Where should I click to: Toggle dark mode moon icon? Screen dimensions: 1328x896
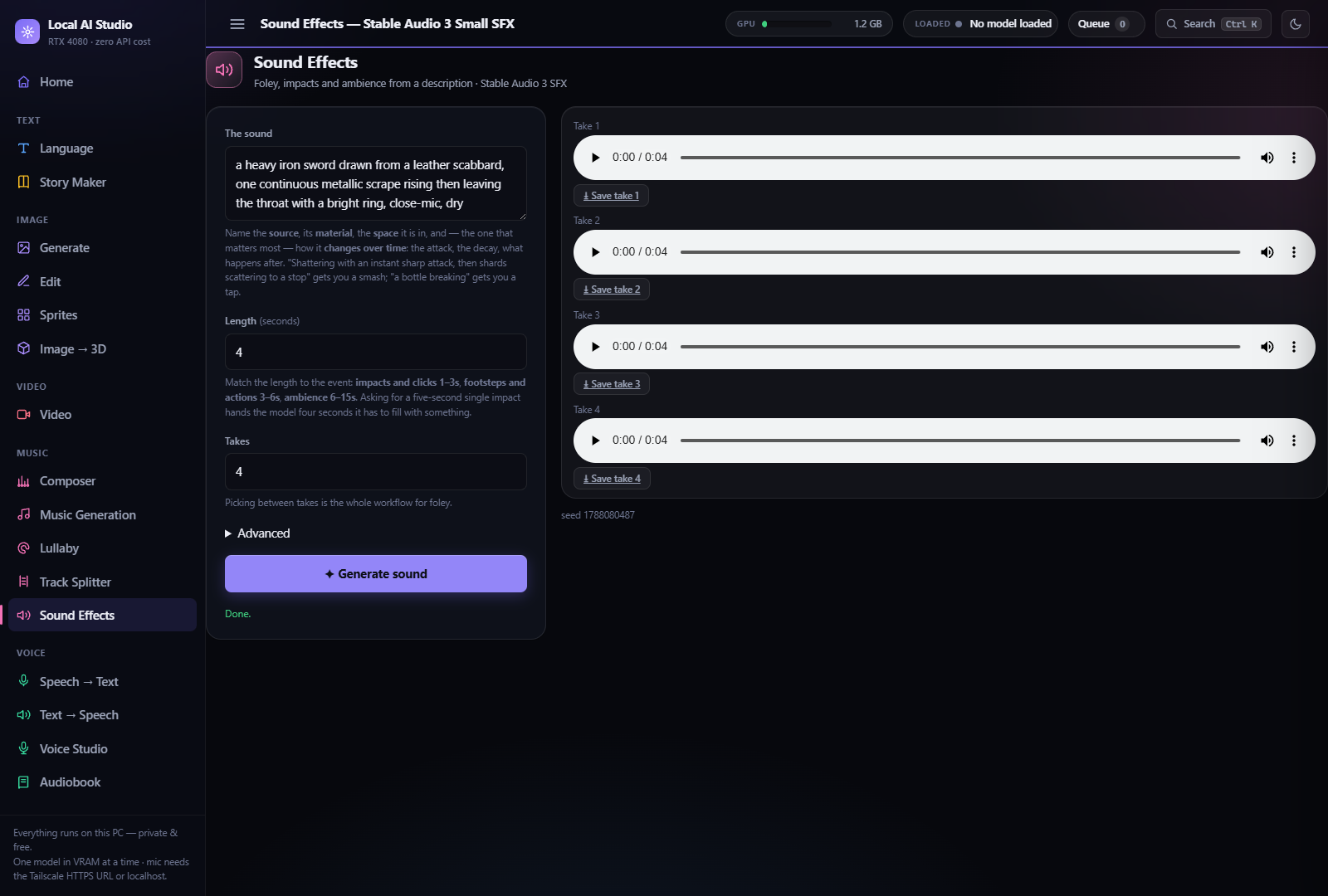point(1296,24)
